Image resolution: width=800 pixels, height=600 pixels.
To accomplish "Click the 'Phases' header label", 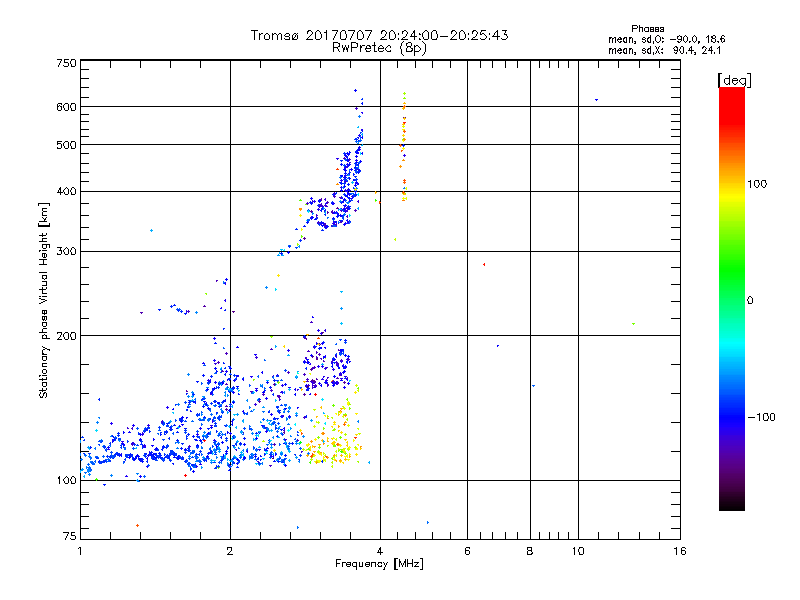I will click(x=647, y=29).
